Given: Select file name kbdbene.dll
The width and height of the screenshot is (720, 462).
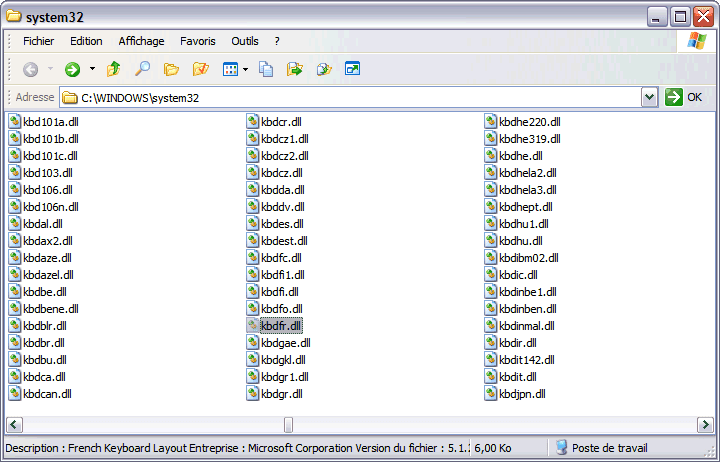Looking at the screenshot, I should click(x=51, y=309).
